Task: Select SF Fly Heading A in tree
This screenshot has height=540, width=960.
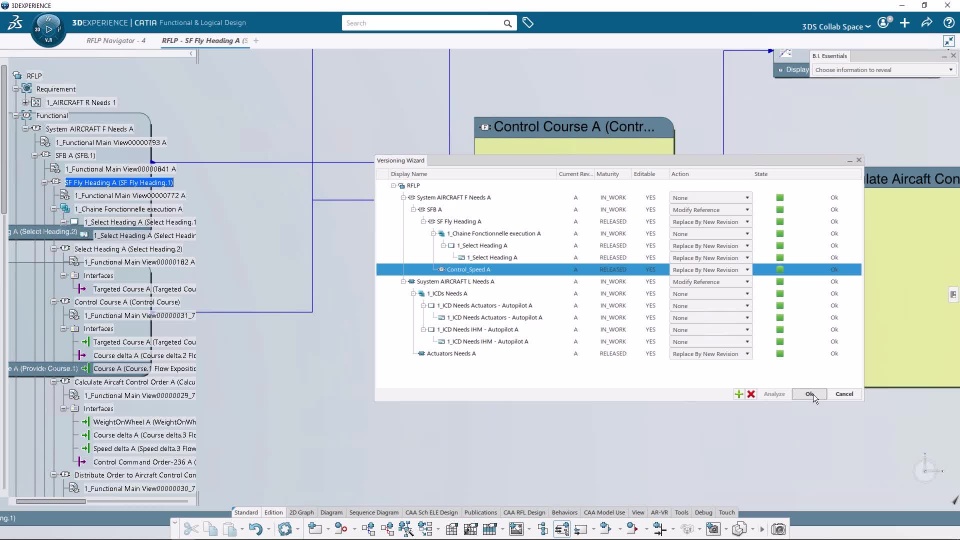Action: (x=119, y=182)
